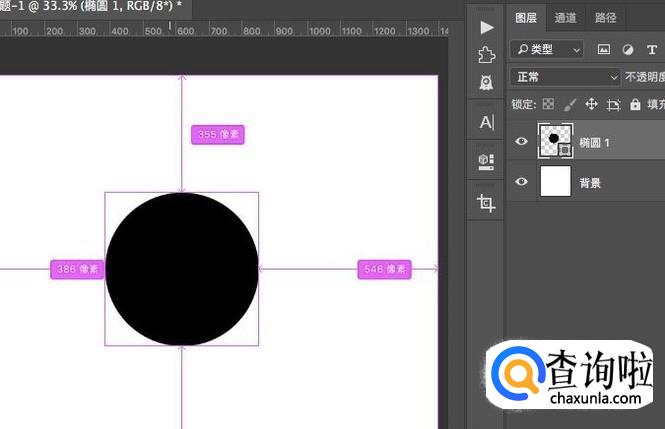Switch to the 路径 tab

(605, 18)
